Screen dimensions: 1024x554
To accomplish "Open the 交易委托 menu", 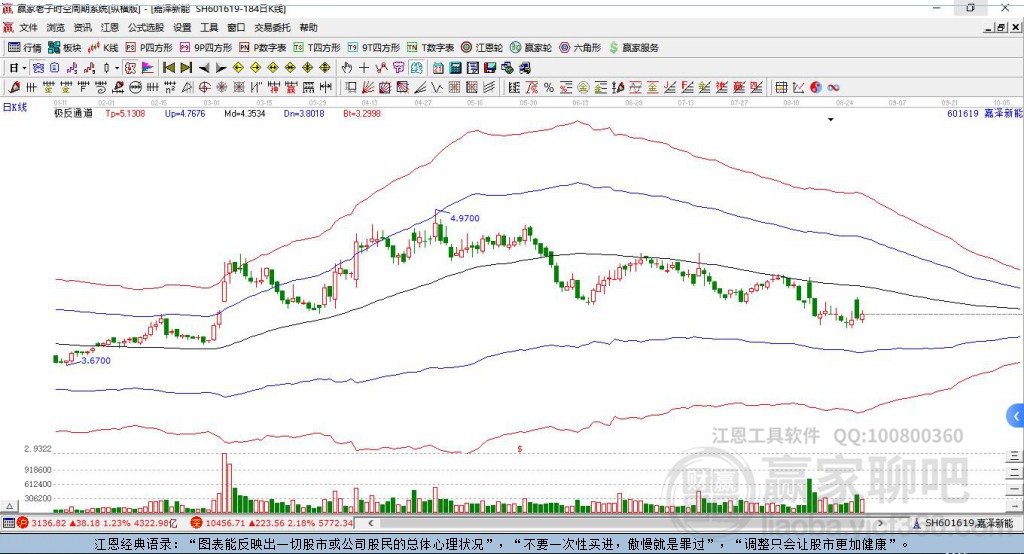I will point(272,27).
